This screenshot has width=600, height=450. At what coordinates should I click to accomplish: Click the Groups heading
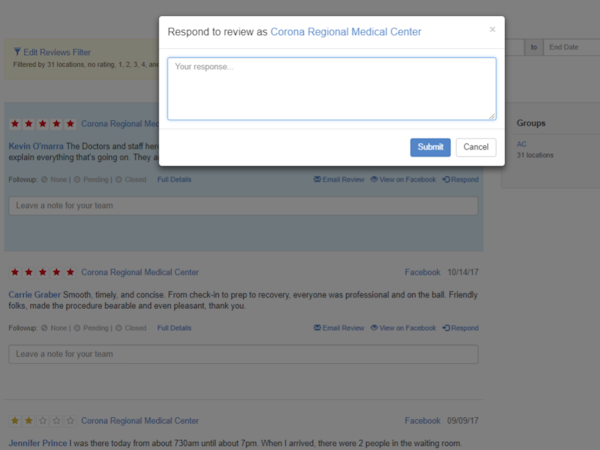pos(531,123)
